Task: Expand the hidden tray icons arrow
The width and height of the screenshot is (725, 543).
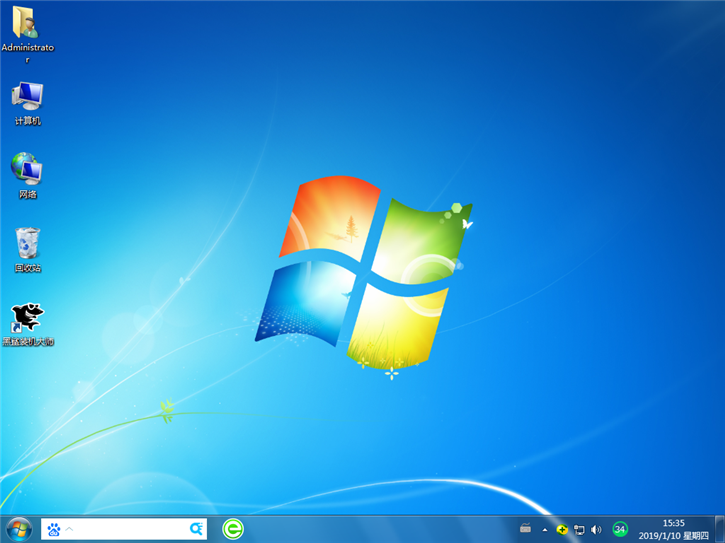Action: 545,529
